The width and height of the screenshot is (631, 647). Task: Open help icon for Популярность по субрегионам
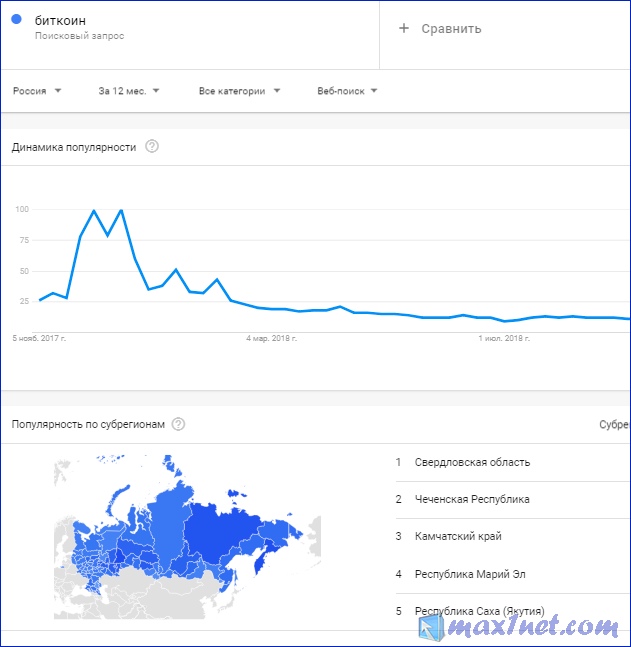[x=178, y=424]
